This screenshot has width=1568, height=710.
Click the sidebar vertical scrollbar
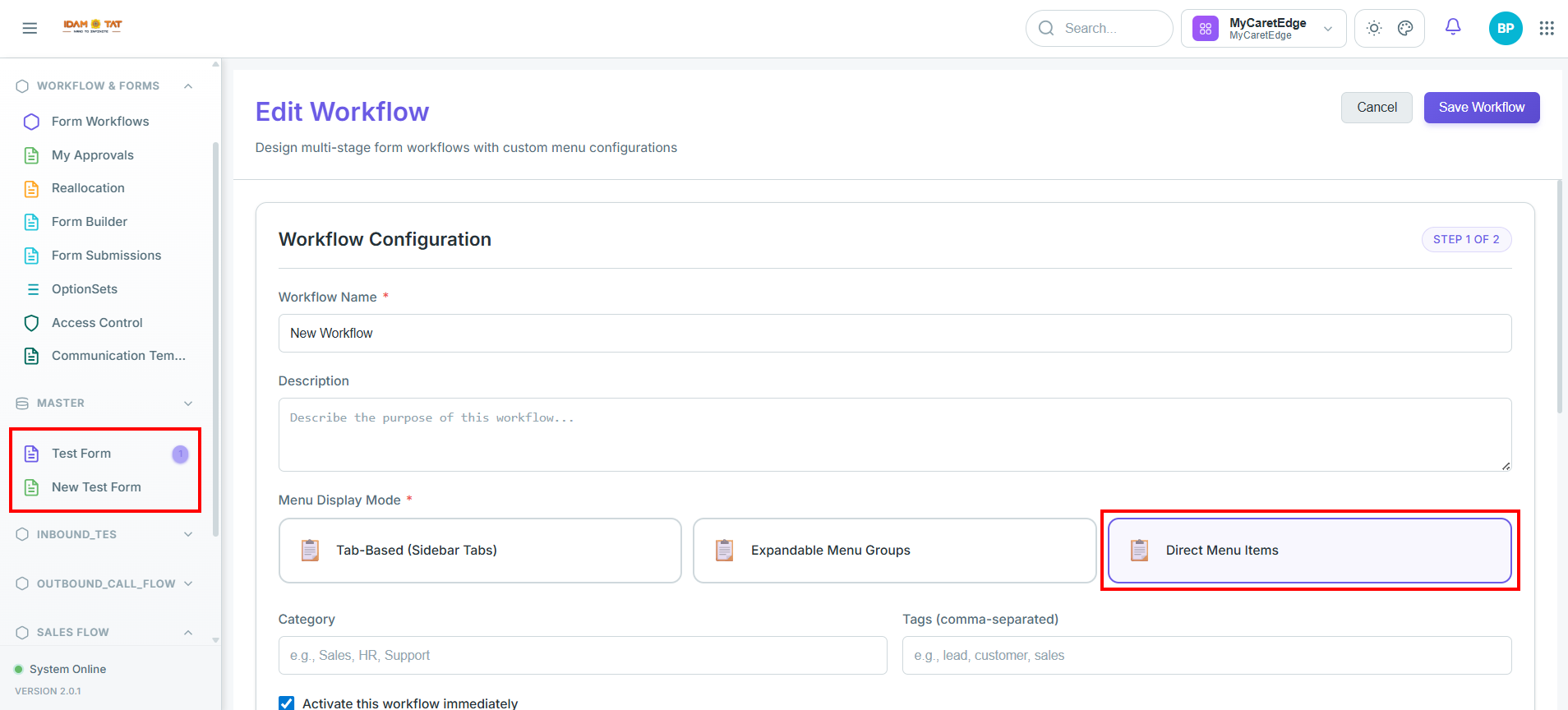pos(216,337)
